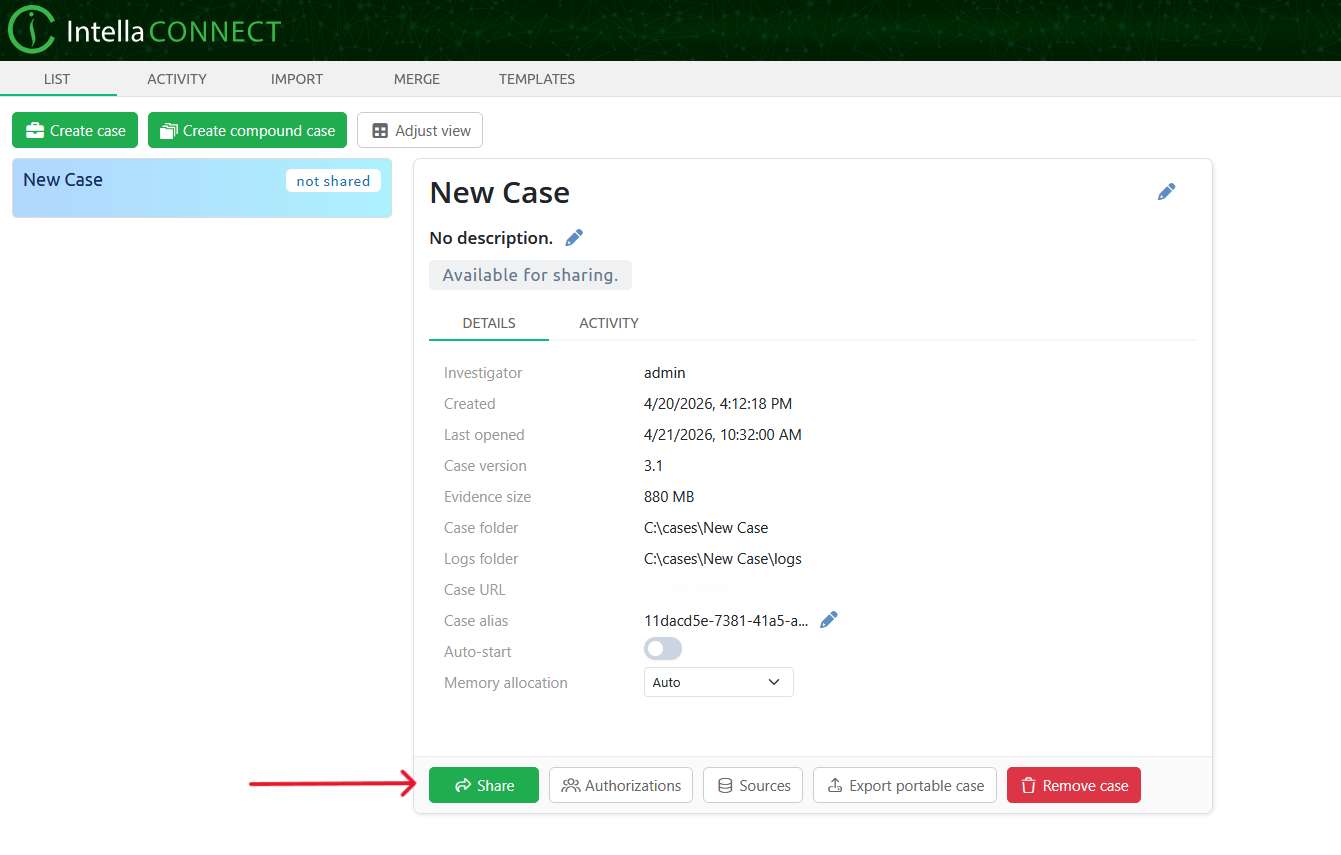Viewport: 1341px width, 855px height.
Task: Click the Intella Connect logo icon
Action: point(31,31)
